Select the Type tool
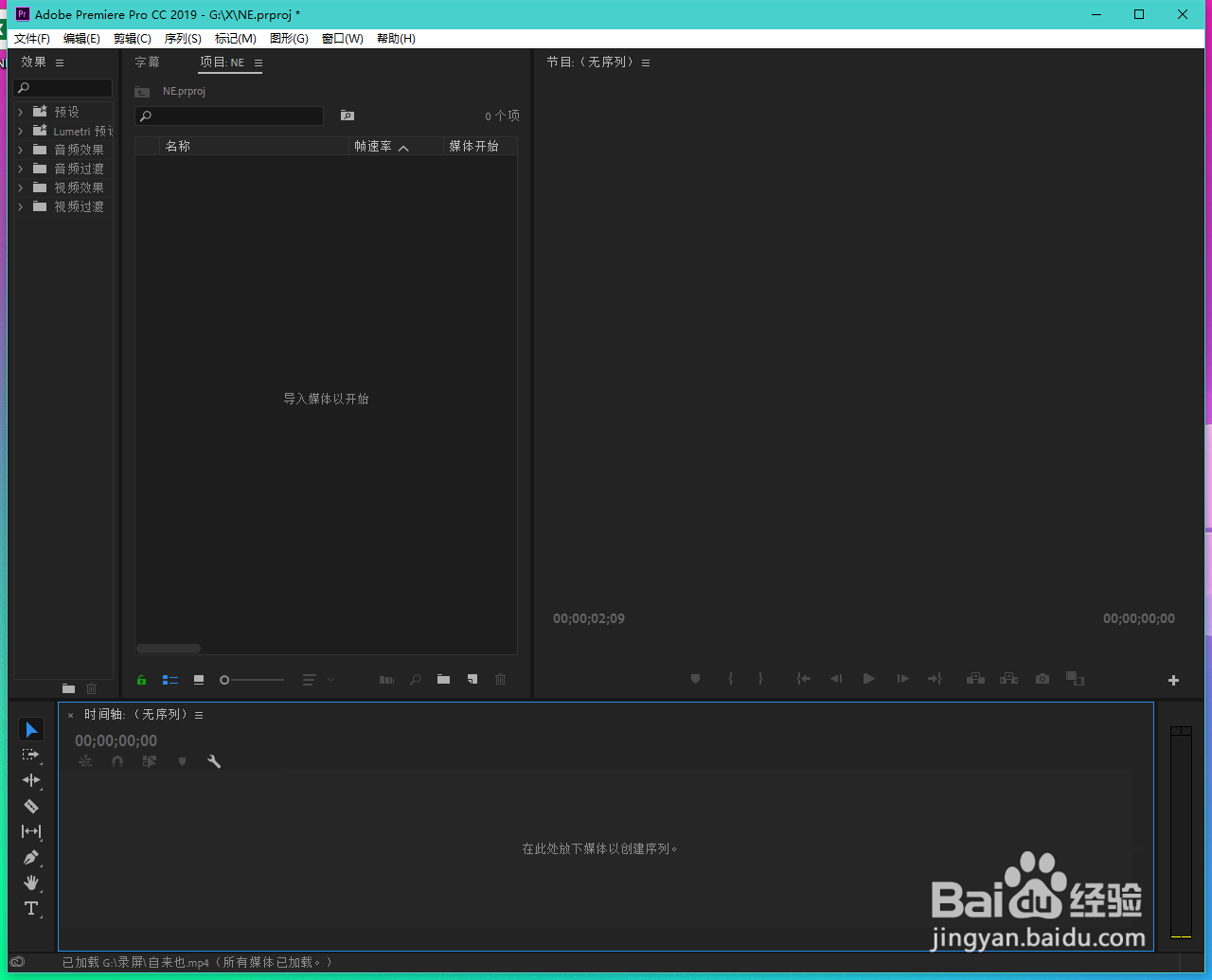Screen dimensions: 1212x980 [31, 908]
